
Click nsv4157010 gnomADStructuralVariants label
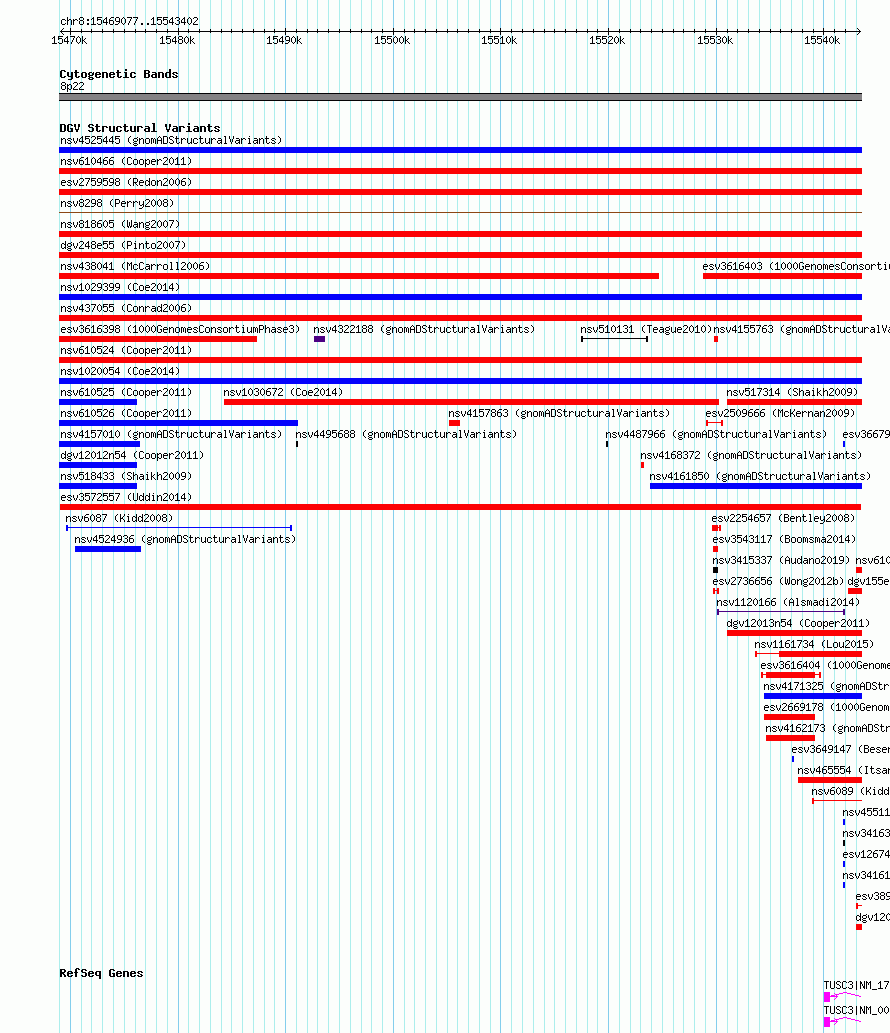coord(171,435)
